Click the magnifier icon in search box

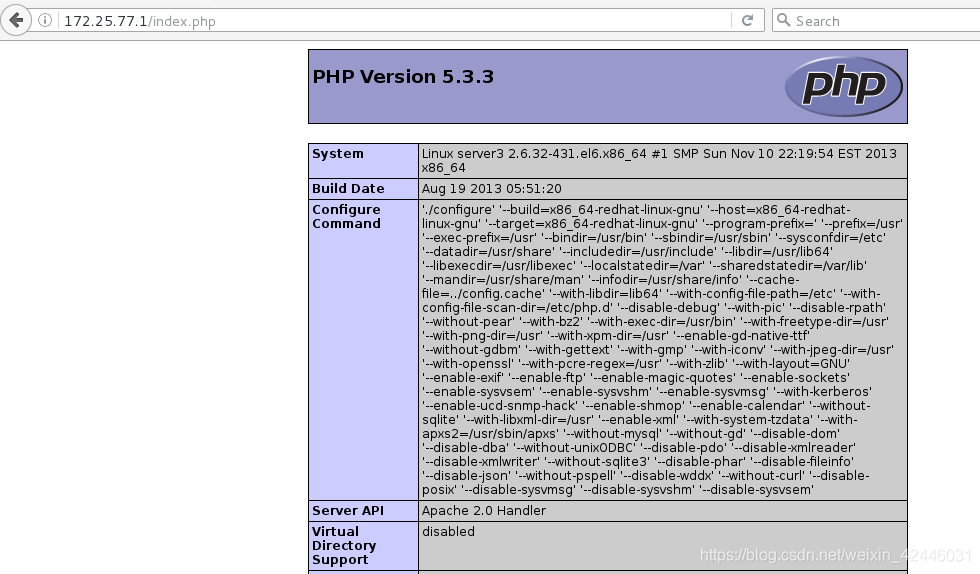pyautogui.click(x=783, y=20)
